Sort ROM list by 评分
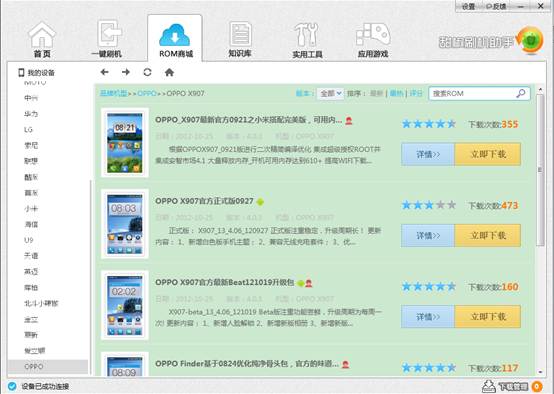Image resolution: width=554 pixels, height=394 pixels. (x=416, y=93)
